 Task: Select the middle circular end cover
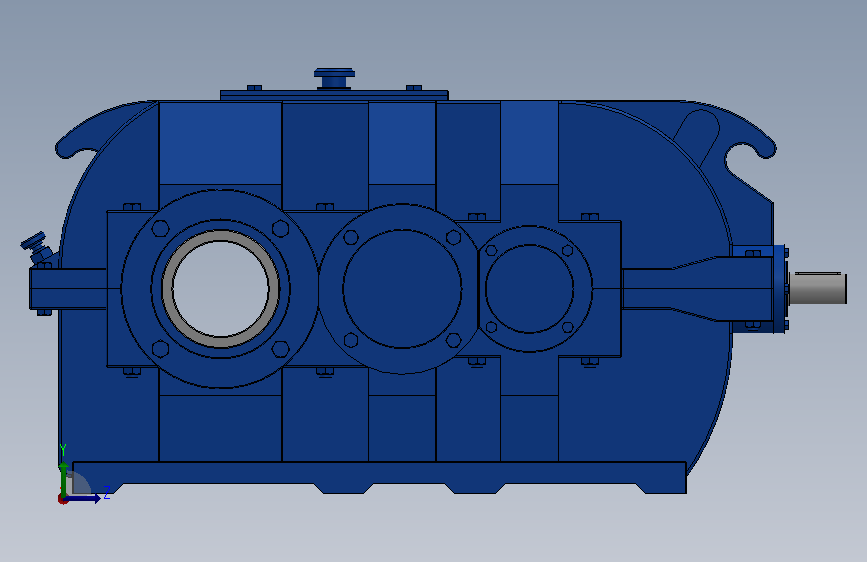(402, 289)
